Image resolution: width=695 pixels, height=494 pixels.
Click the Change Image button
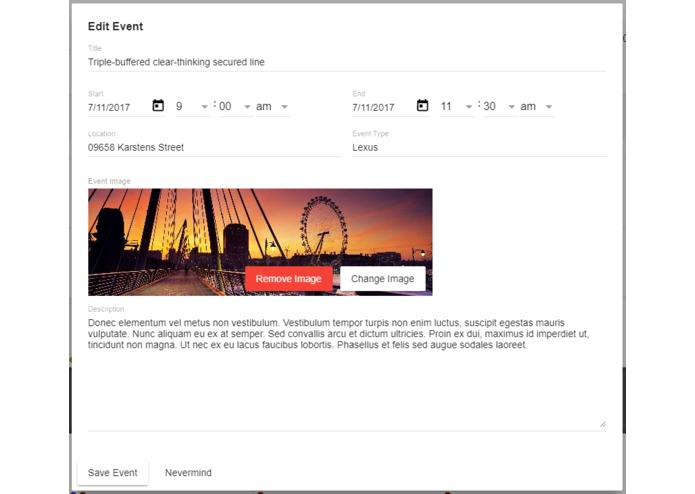tap(383, 279)
